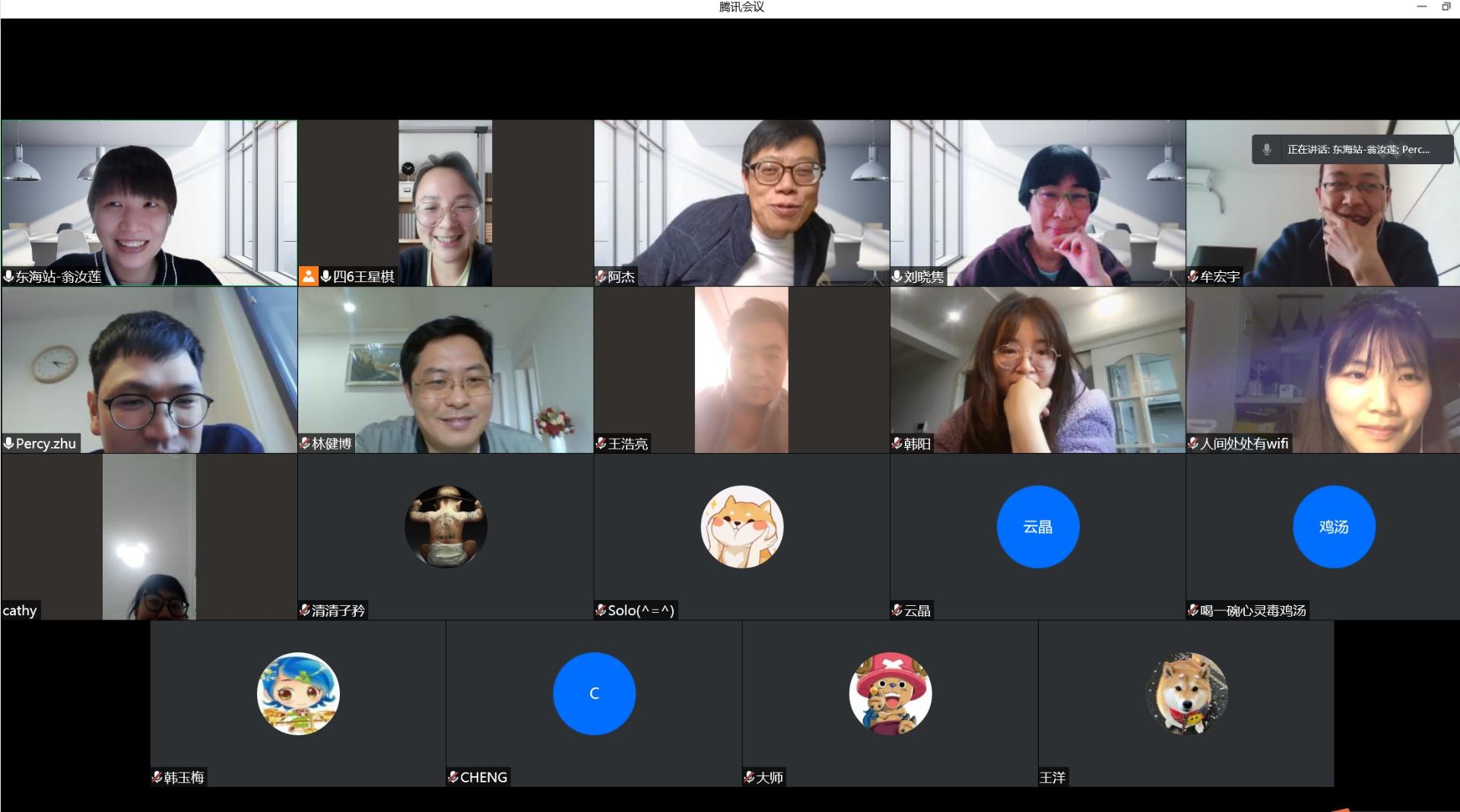Select the blue 鸡汤 avatar circle
The height and width of the screenshot is (812, 1460).
coord(1334,527)
